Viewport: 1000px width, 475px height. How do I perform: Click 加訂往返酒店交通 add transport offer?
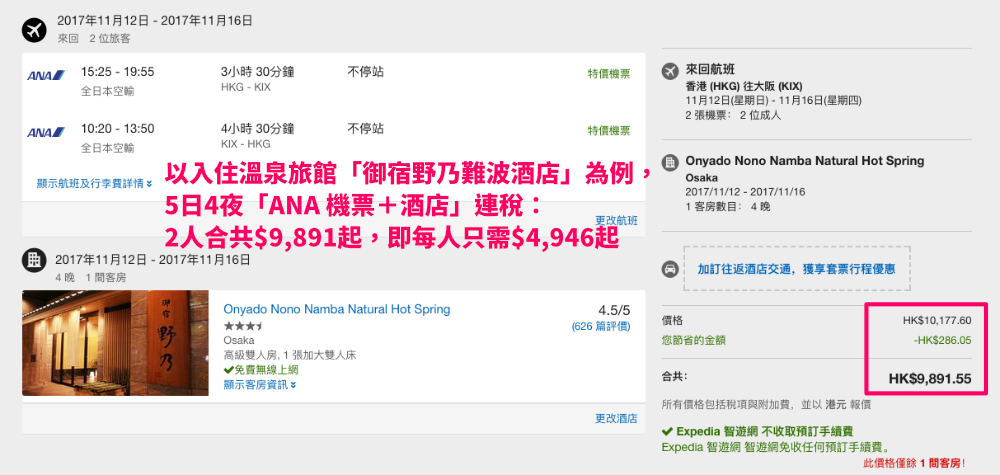[797, 268]
